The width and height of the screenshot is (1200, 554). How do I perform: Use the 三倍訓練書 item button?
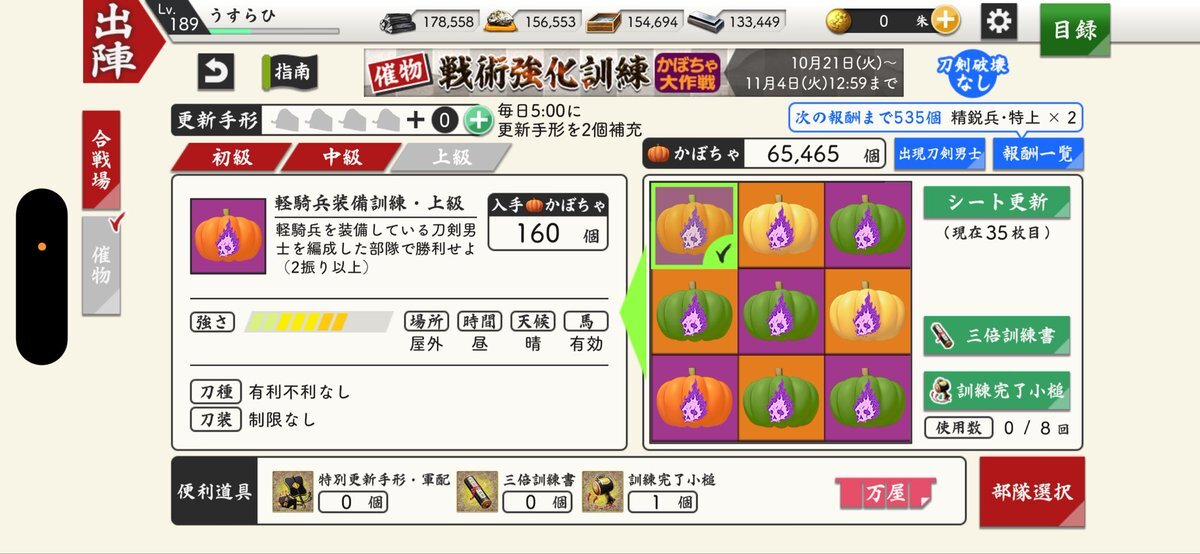coord(996,336)
